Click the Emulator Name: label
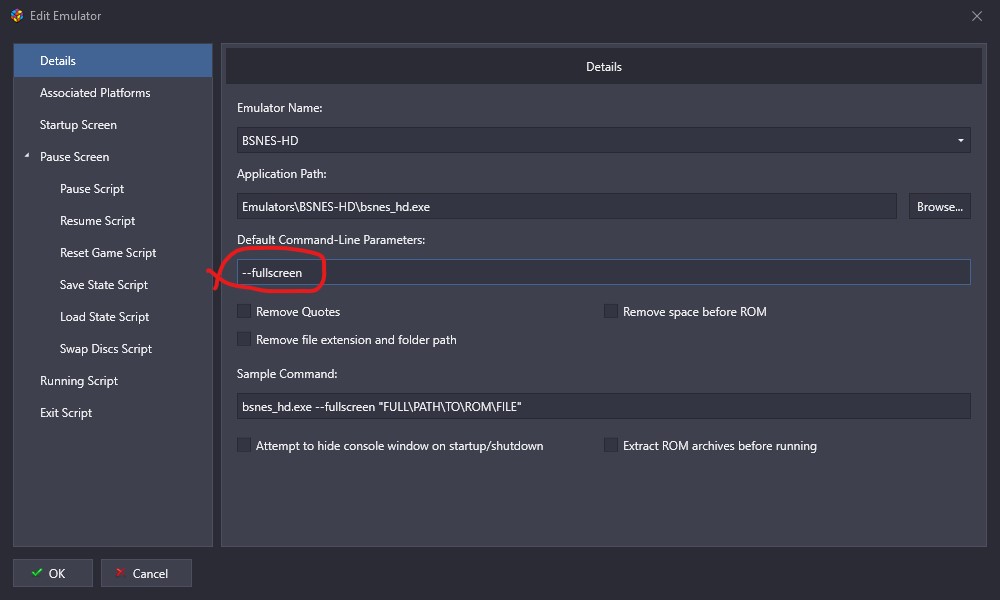Screen dimensions: 1000x600 [279, 108]
